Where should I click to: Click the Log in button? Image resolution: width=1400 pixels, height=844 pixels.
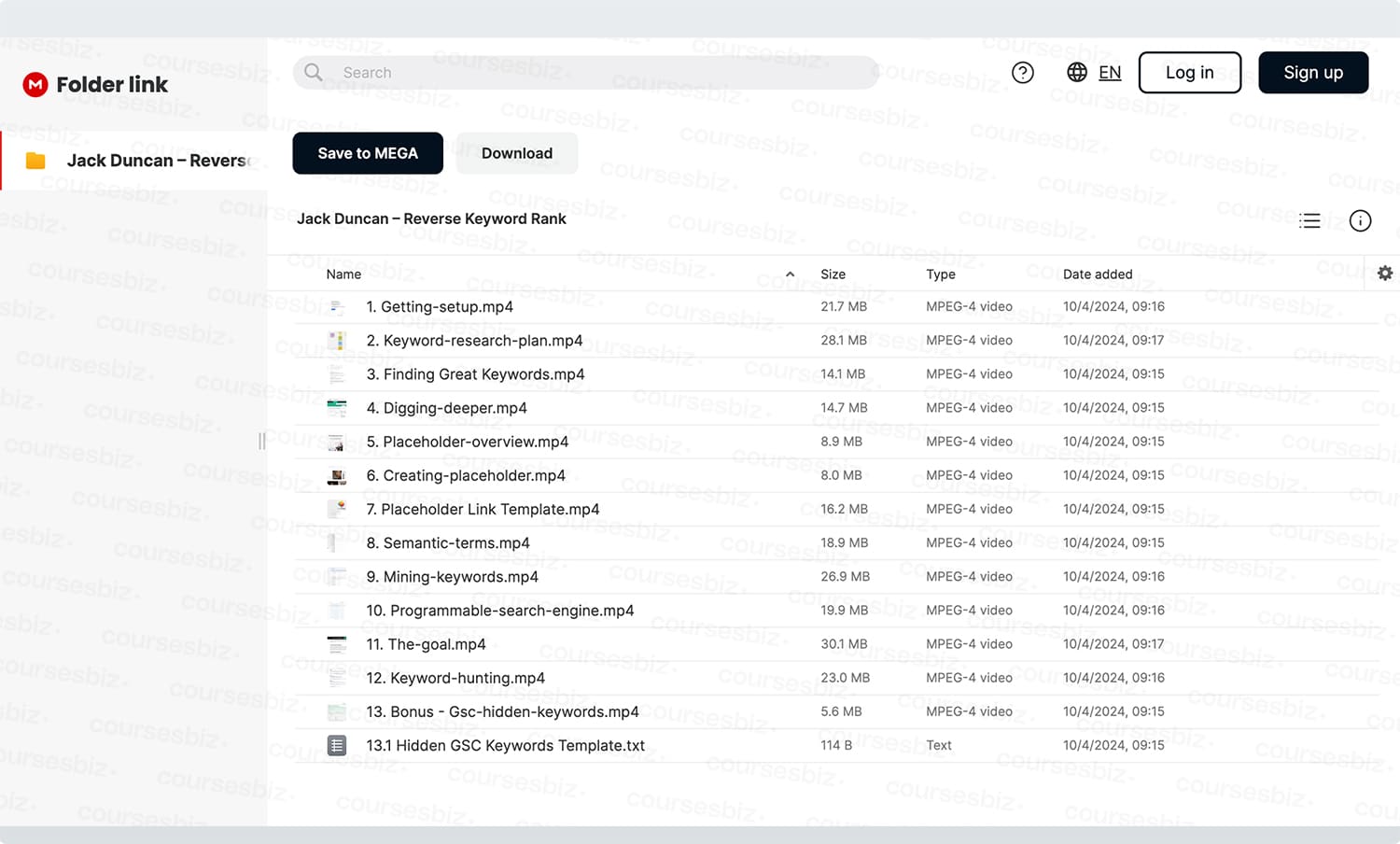[x=1190, y=73]
